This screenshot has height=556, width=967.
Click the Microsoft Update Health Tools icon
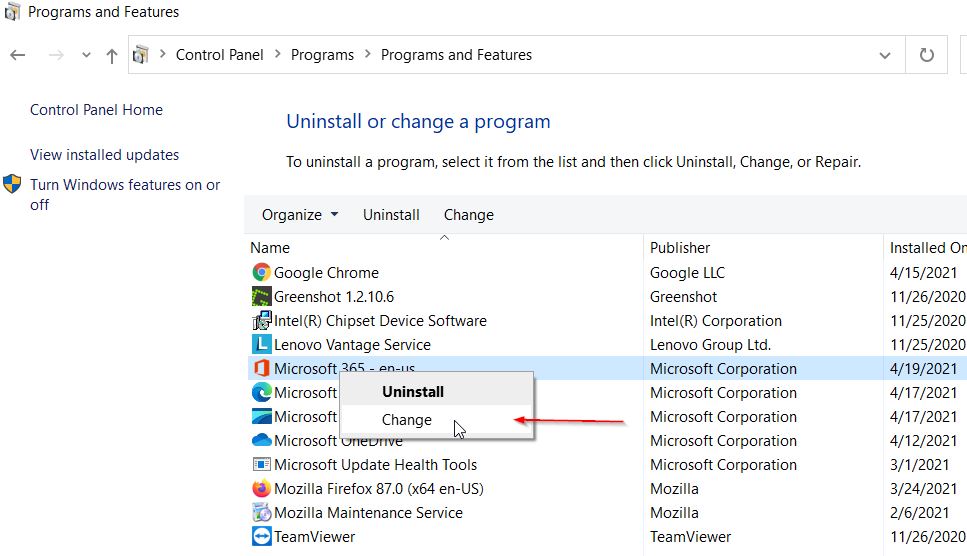pos(261,465)
